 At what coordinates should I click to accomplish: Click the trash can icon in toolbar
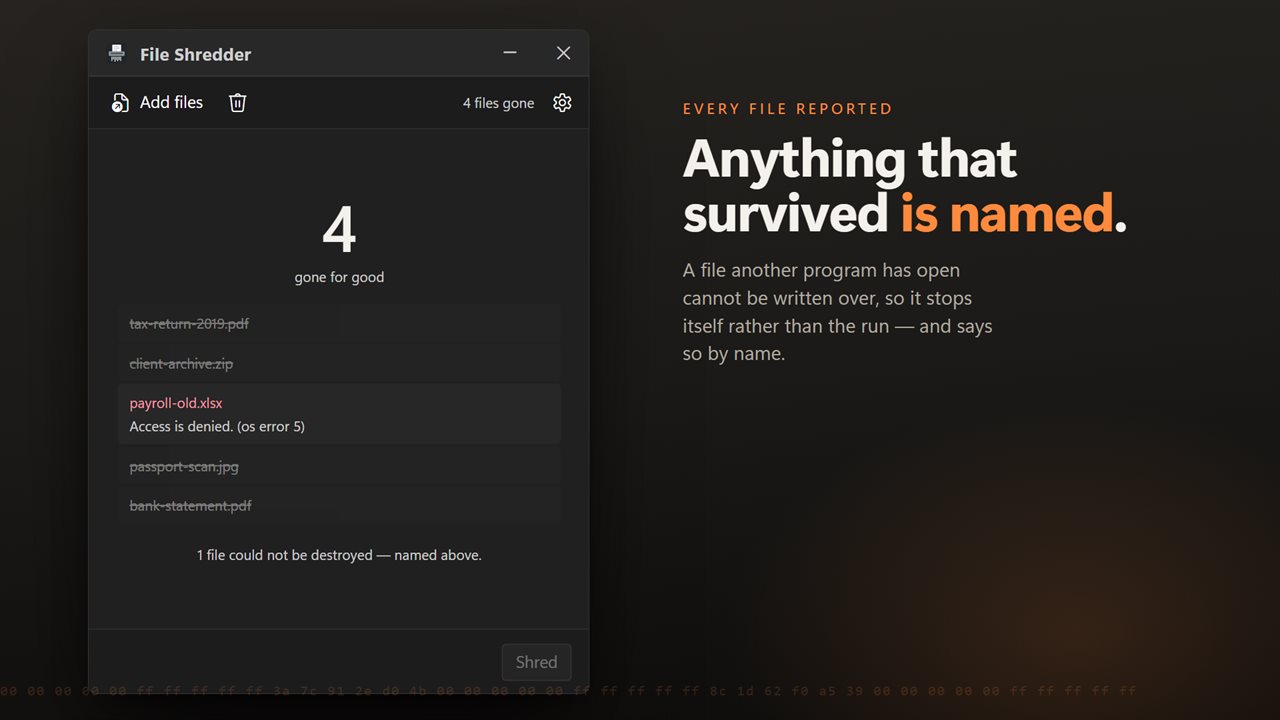point(237,103)
